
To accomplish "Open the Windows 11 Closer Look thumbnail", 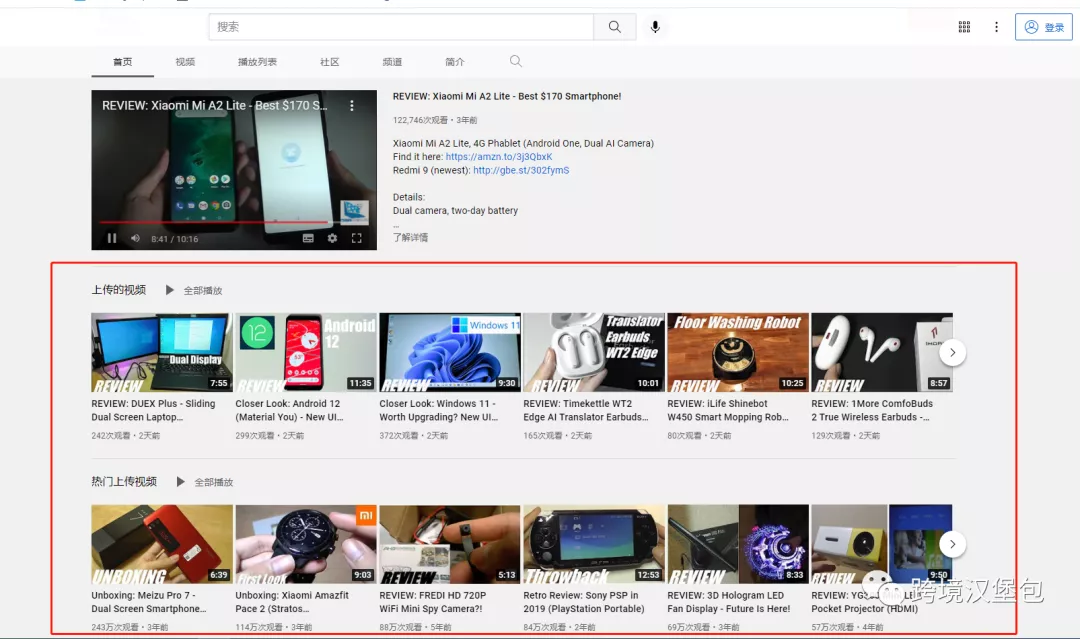I will tap(450, 353).
